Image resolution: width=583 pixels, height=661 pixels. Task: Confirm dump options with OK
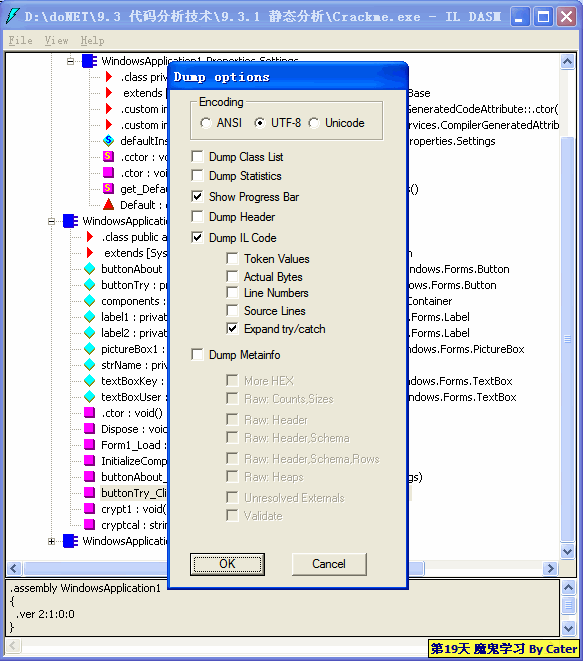pyautogui.click(x=227, y=564)
